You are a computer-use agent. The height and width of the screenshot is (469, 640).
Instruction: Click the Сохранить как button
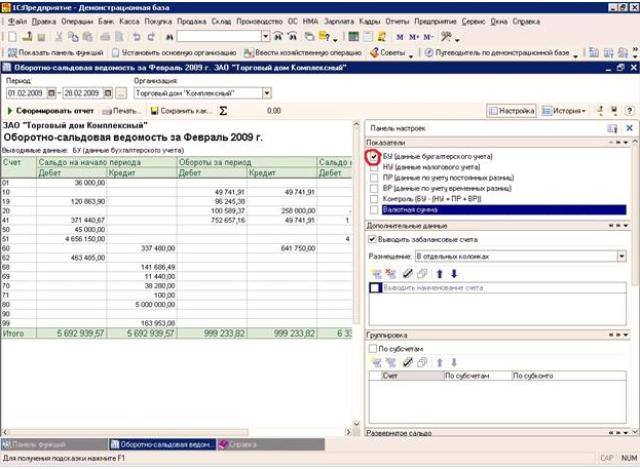coord(181,111)
